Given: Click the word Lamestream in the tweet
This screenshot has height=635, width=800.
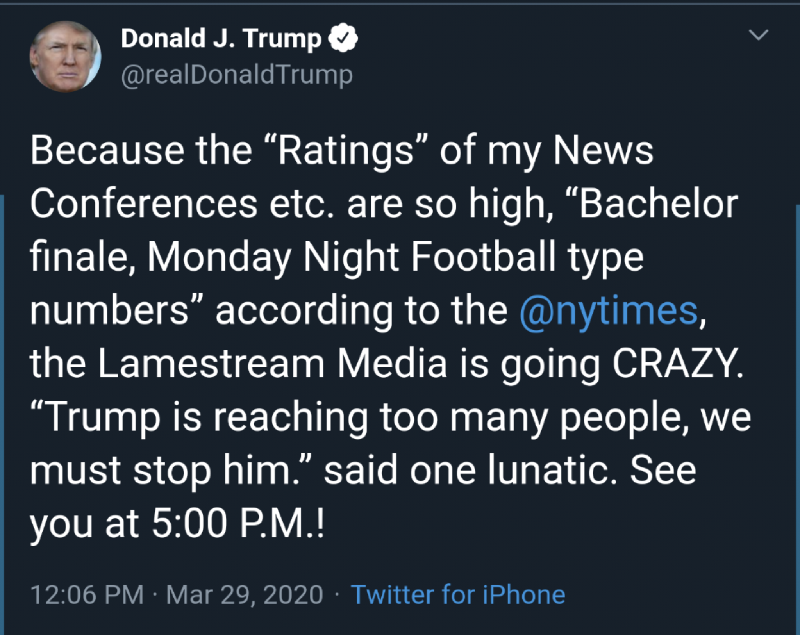Looking at the screenshot, I should [211, 364].
